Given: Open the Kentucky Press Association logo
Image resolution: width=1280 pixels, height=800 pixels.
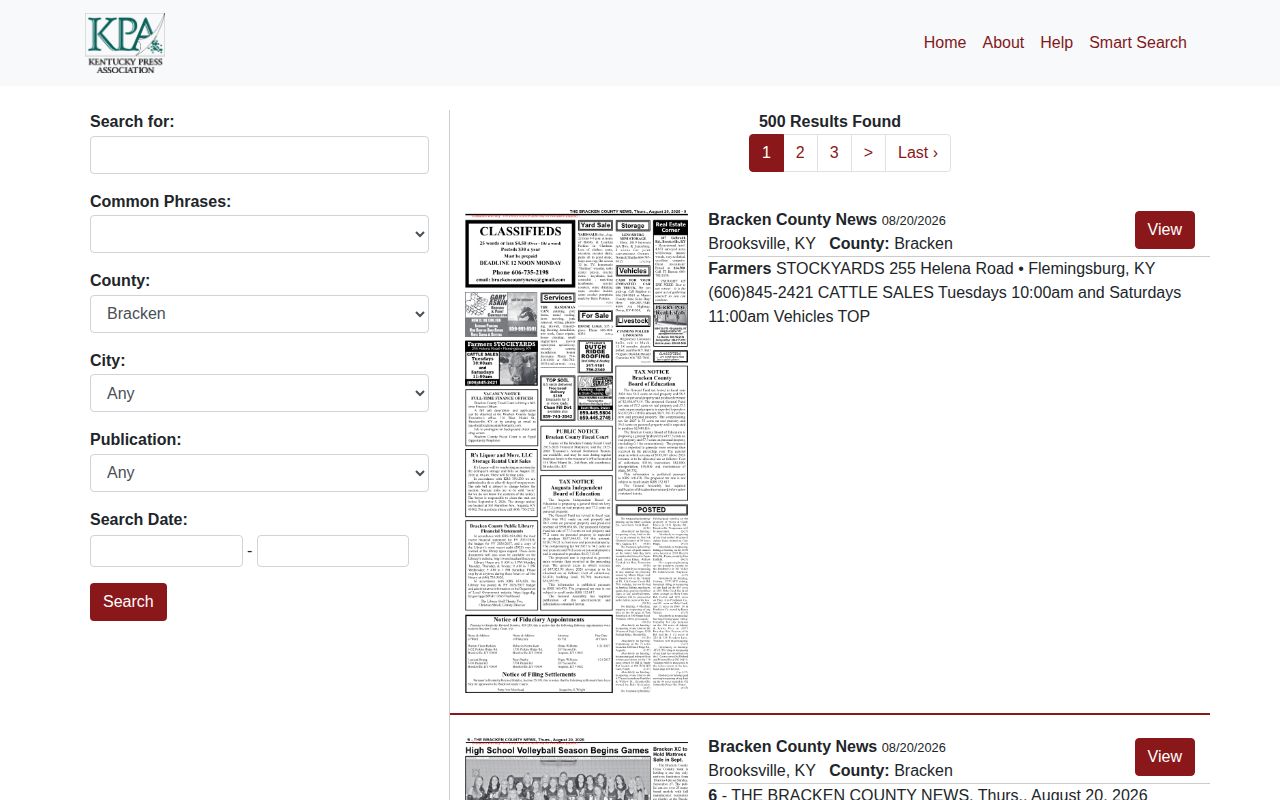Looking at the screenshot, I should point(125,43).
